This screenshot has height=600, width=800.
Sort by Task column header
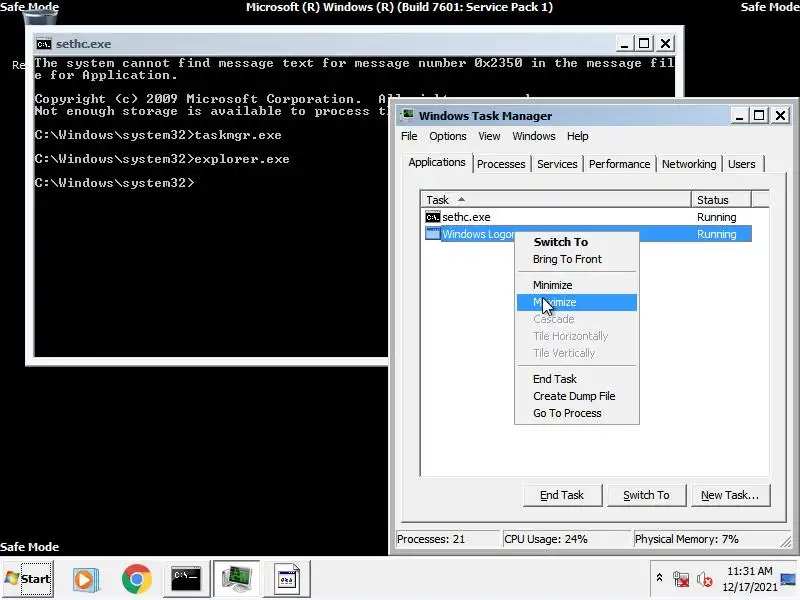[x=556, y=199]
